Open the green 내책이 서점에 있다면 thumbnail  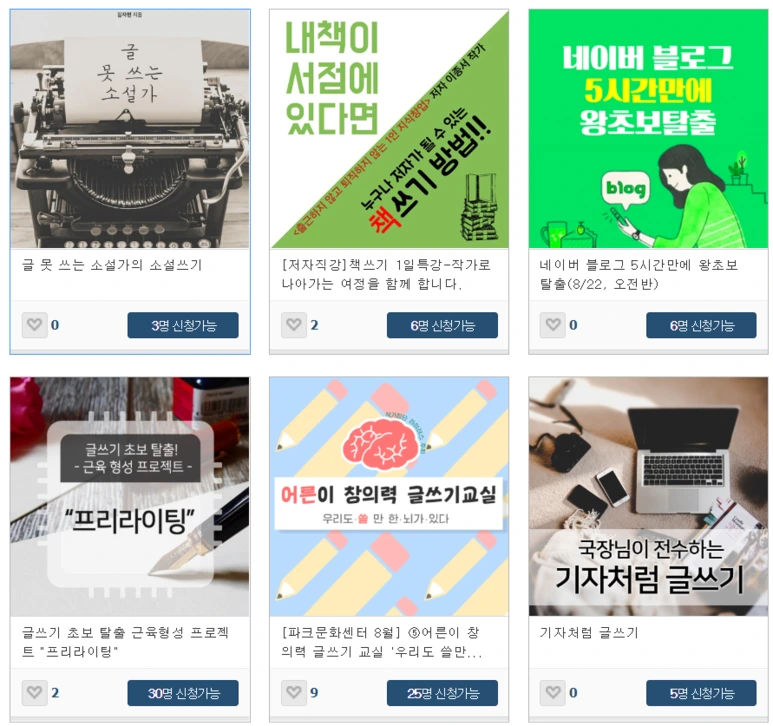tap(389, 129)
